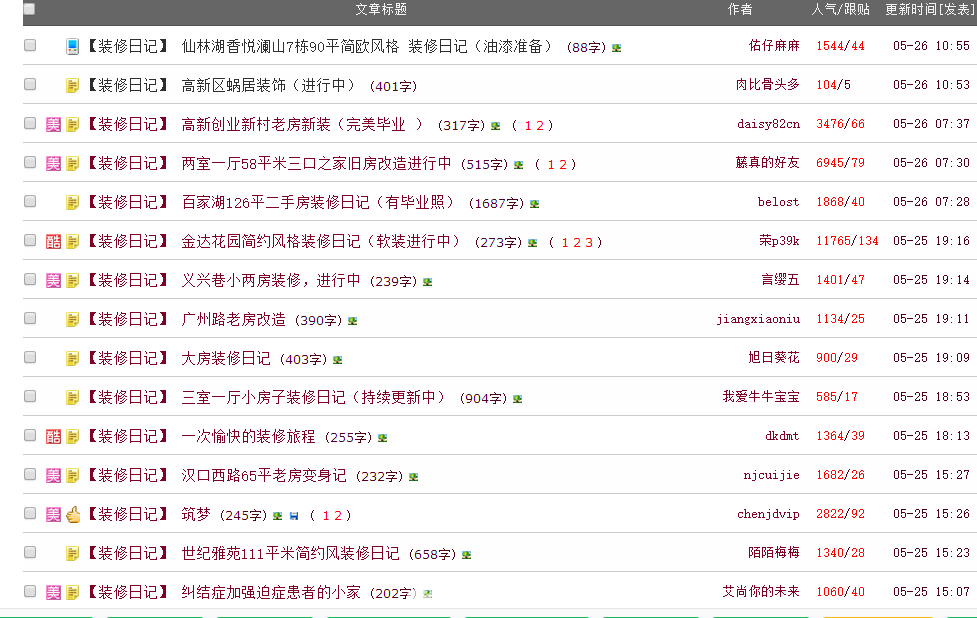Open the post 义兴巷小两房装修，进行中
The width and height of the screenshot is (977, 618).
point(270,280)
